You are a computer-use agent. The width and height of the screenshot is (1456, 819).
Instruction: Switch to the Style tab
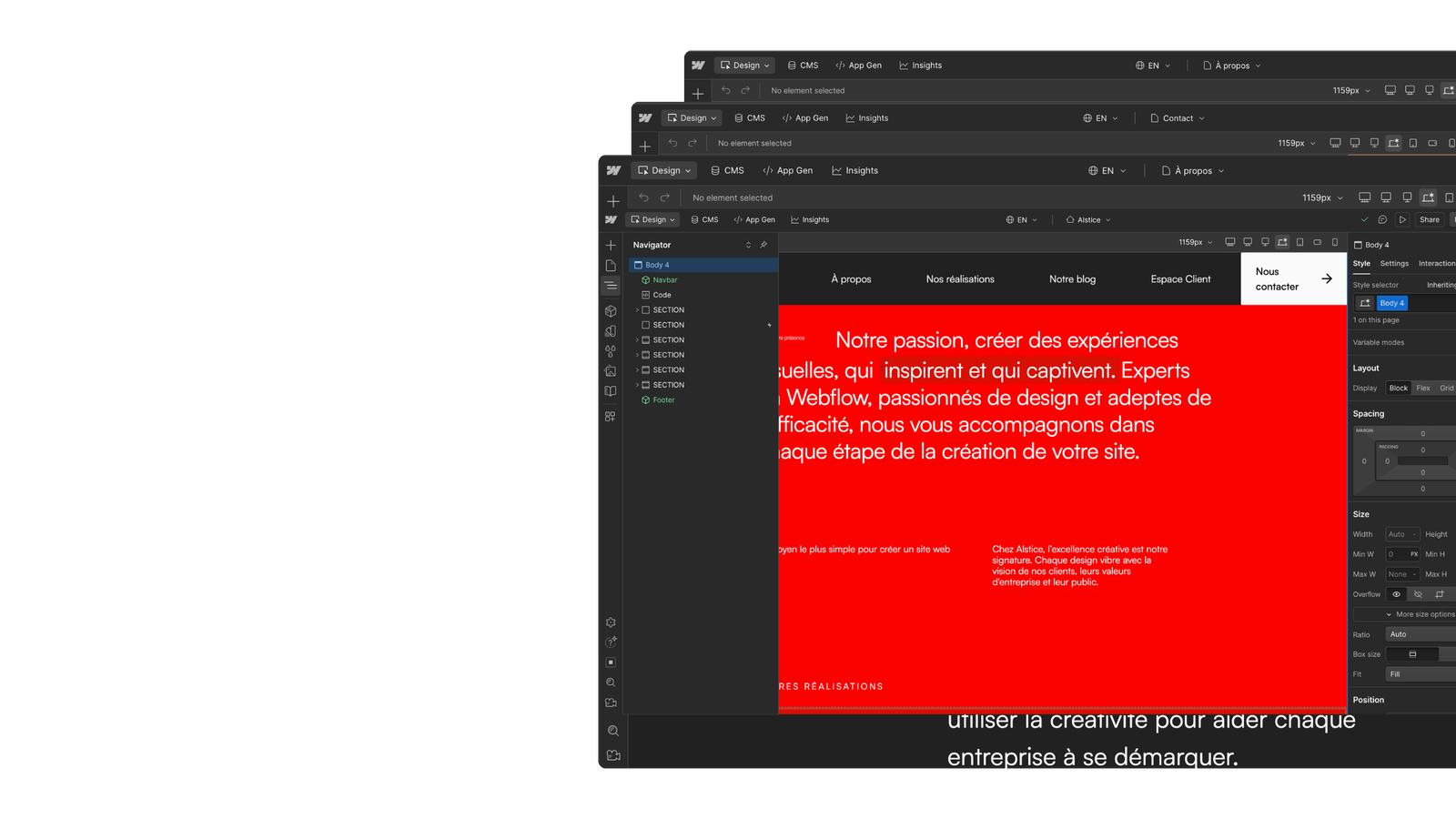1361,264
